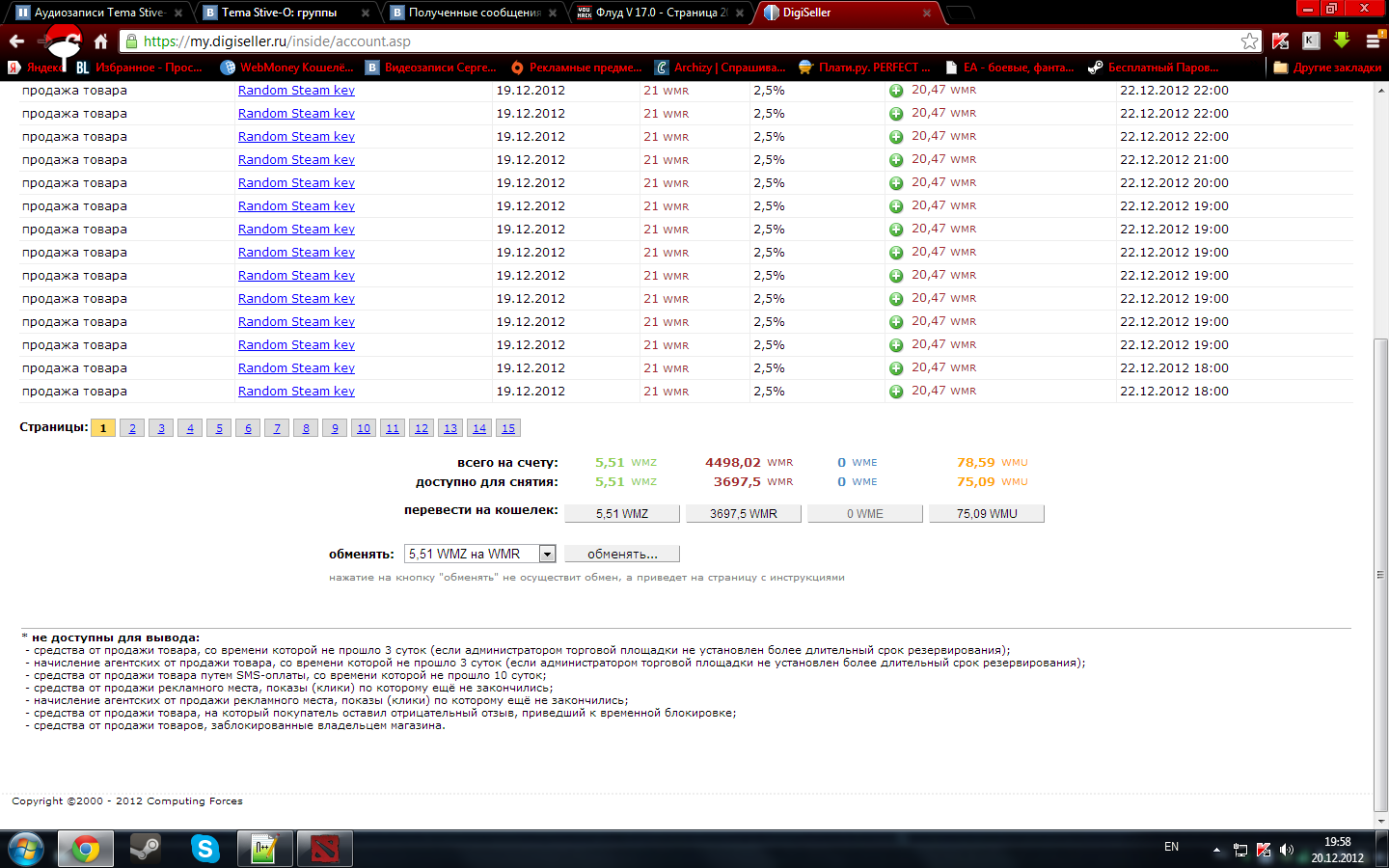1389x868 pixels.
Task: Open the BL Избранное bookmark
Action: coord(139,68)
